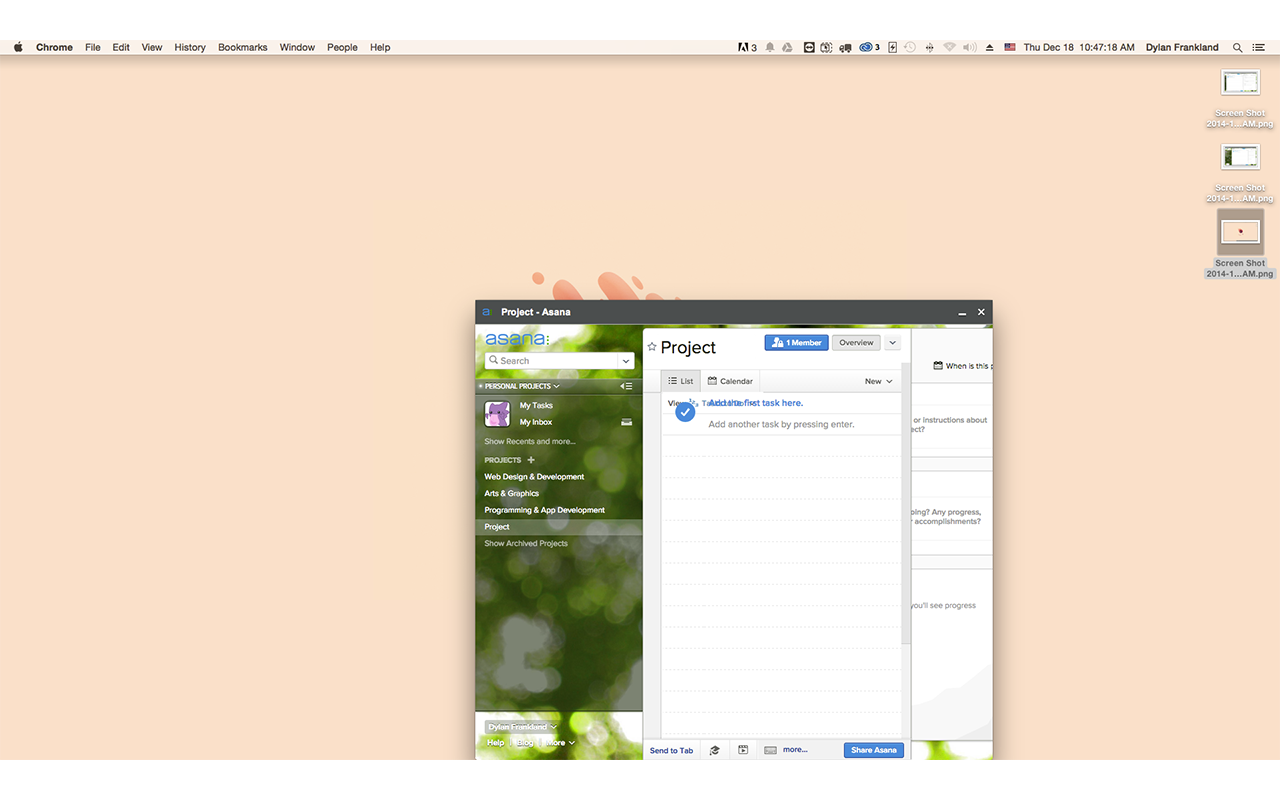The image size is (1280, 800).
Task: Switch to the Calendar tab
Action: tap(730, 381)
